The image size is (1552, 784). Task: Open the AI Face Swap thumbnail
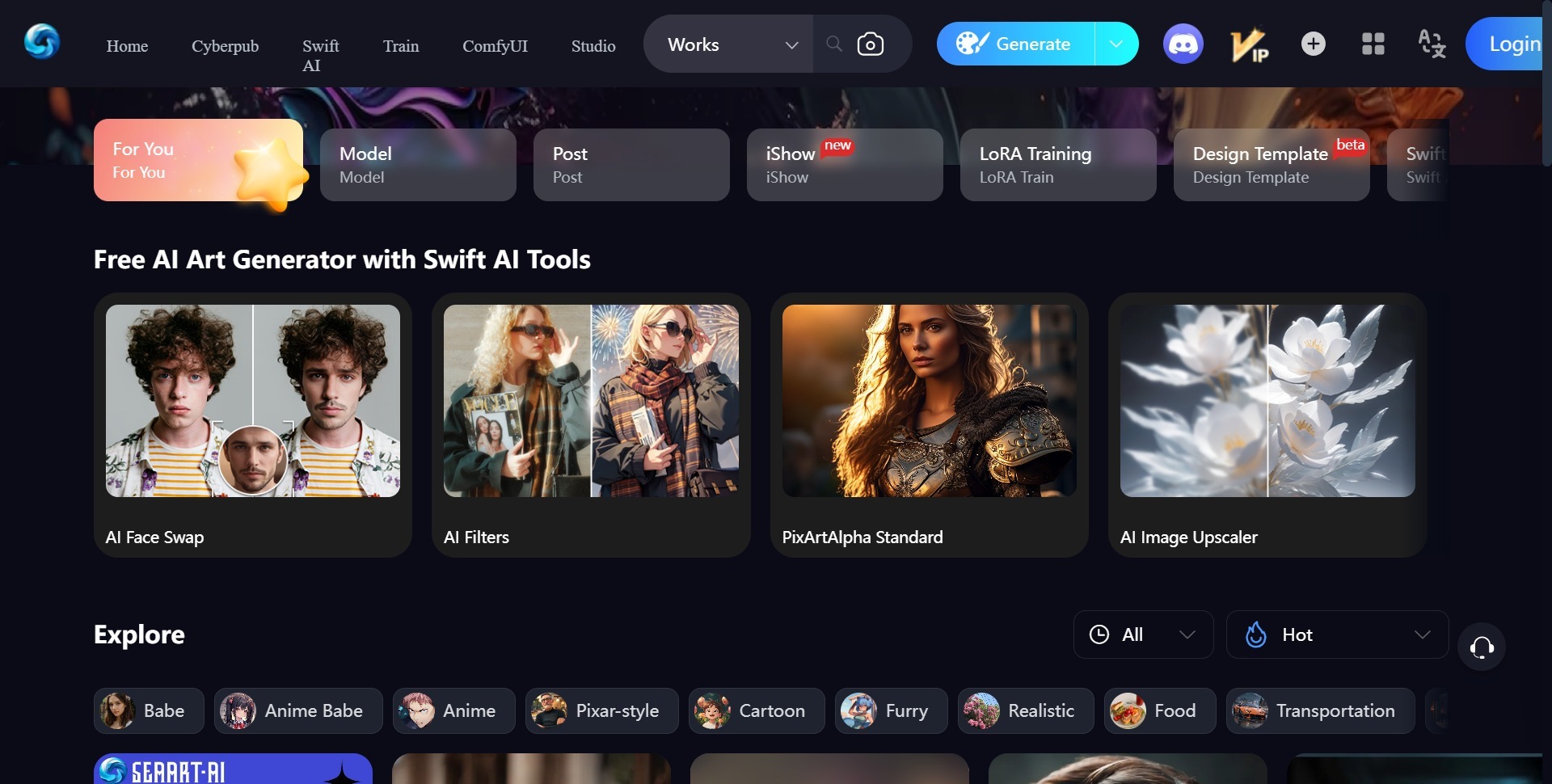(253, 401)
